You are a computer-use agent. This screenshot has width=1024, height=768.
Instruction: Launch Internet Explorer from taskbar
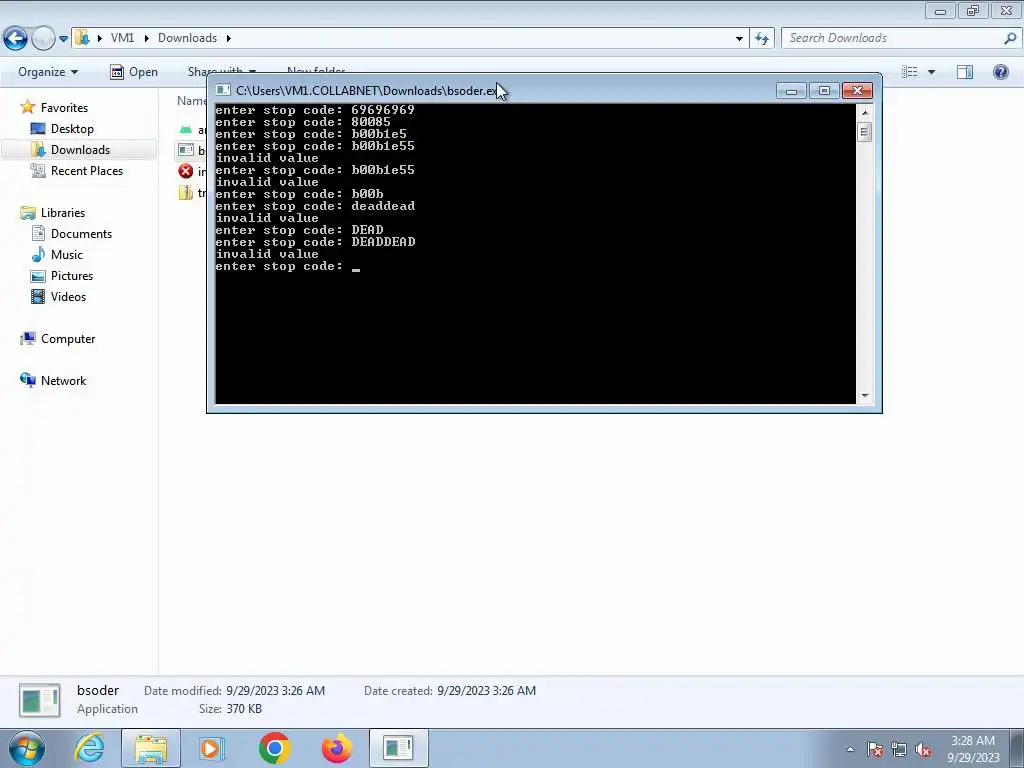pyautogui.click(x=89, y=748)
